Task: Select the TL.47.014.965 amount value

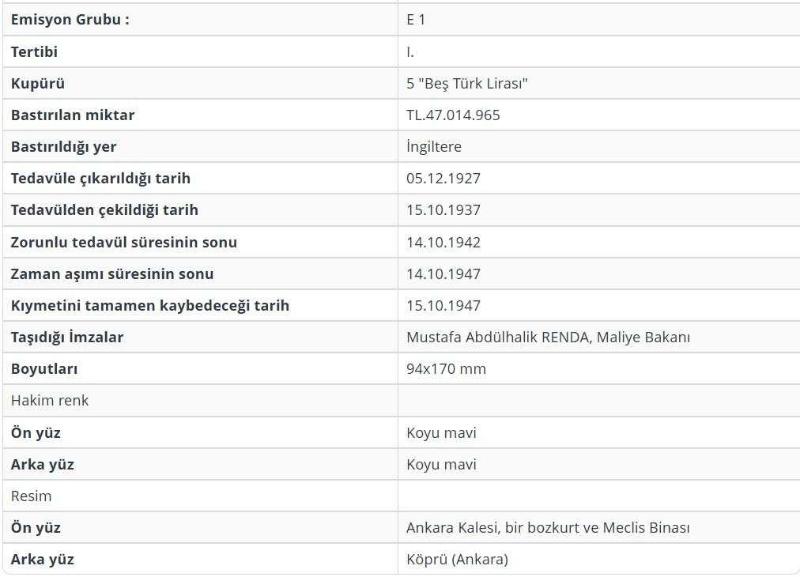Action: (454, 115)
